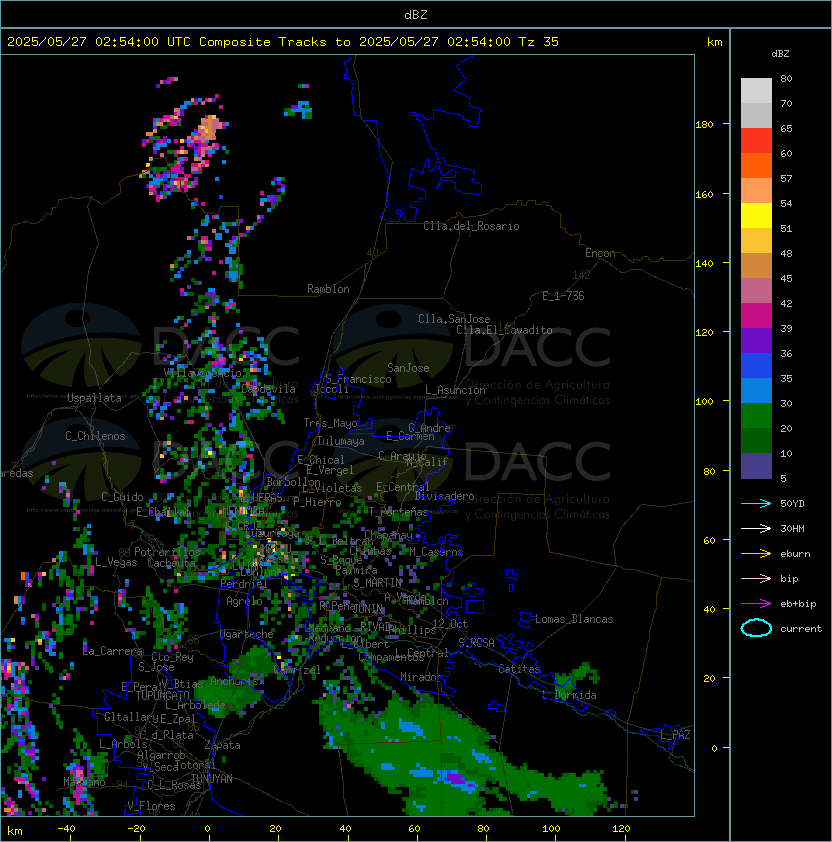Click the TUNUYAN map label
Screen dimensions: 832x842
click(212, 779)
